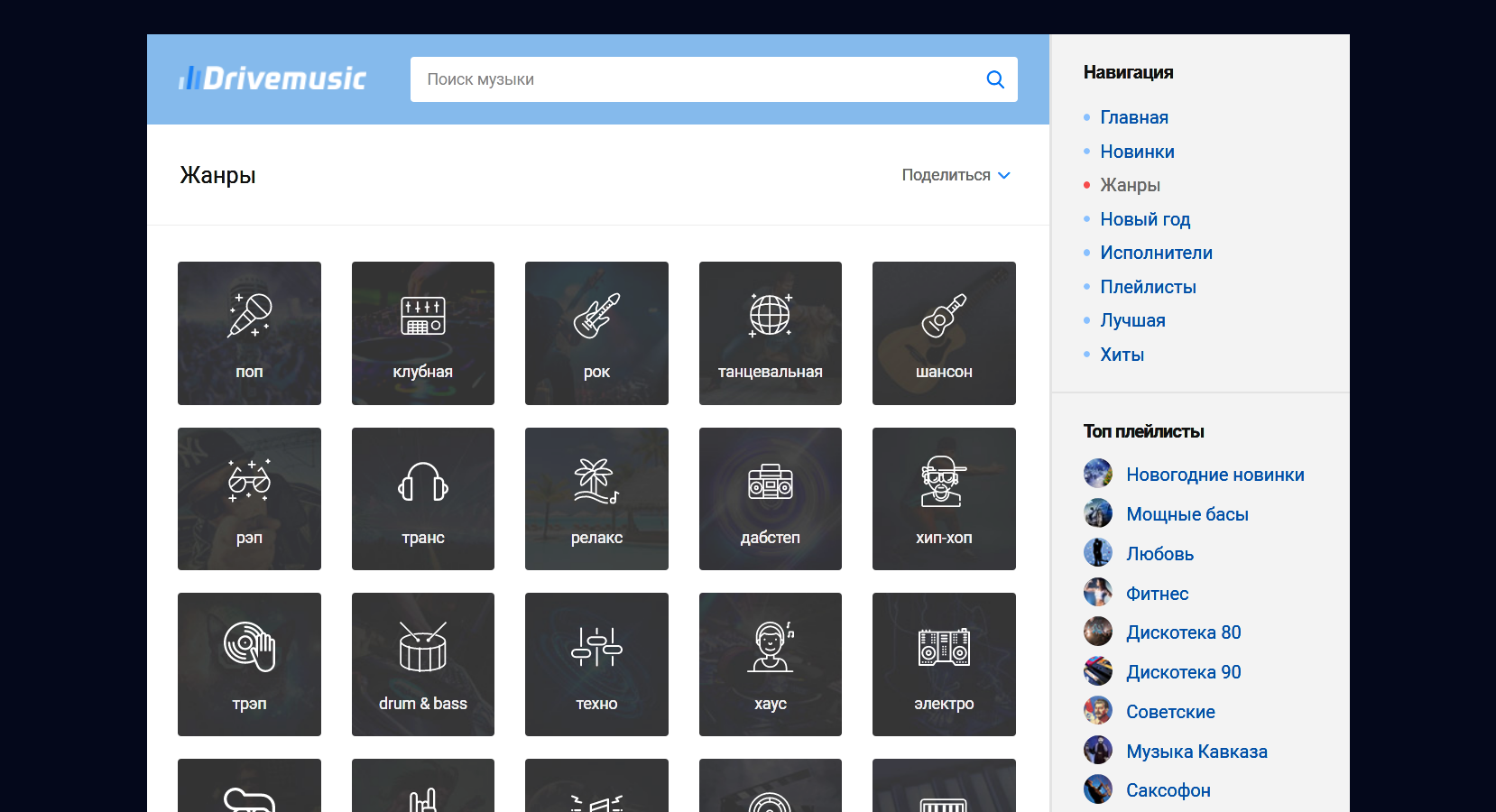This screenshot has height=812, width=1496.
Task: Open the клубная genre mixer tile
Action: point(423,333)
